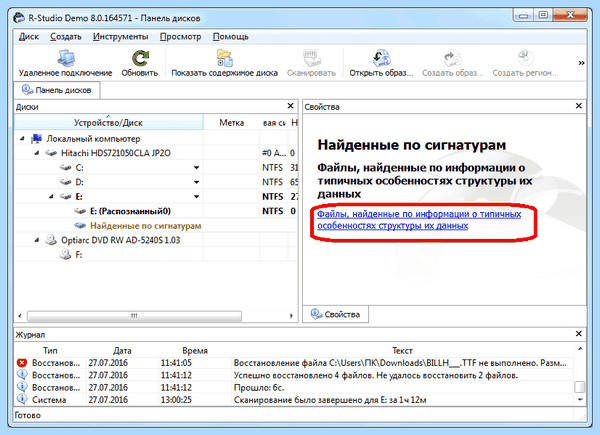Open the Просмотр menu
The width and height of the screenshot is (600, 435).
(x=180, y=37)
